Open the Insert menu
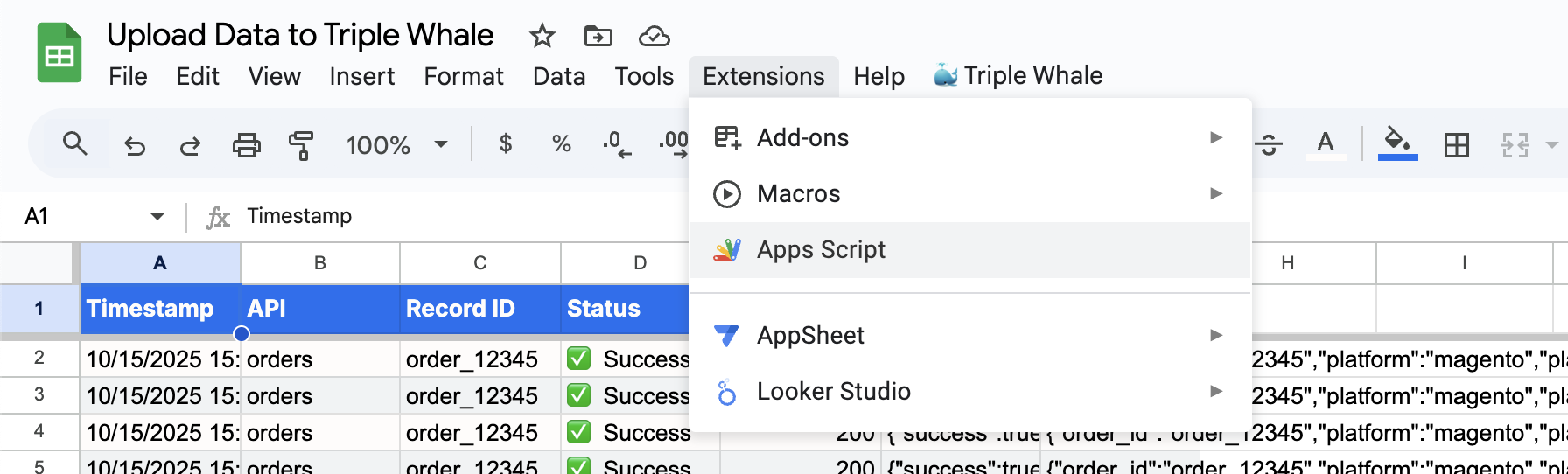This screenshot has height=474, width=1568. click(x=361, y=76)
